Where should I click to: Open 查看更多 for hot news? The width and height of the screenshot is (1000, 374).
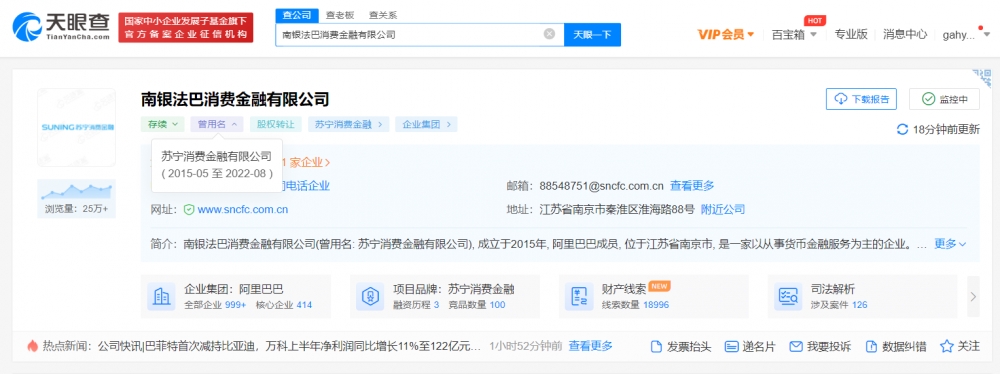(591, 346)
